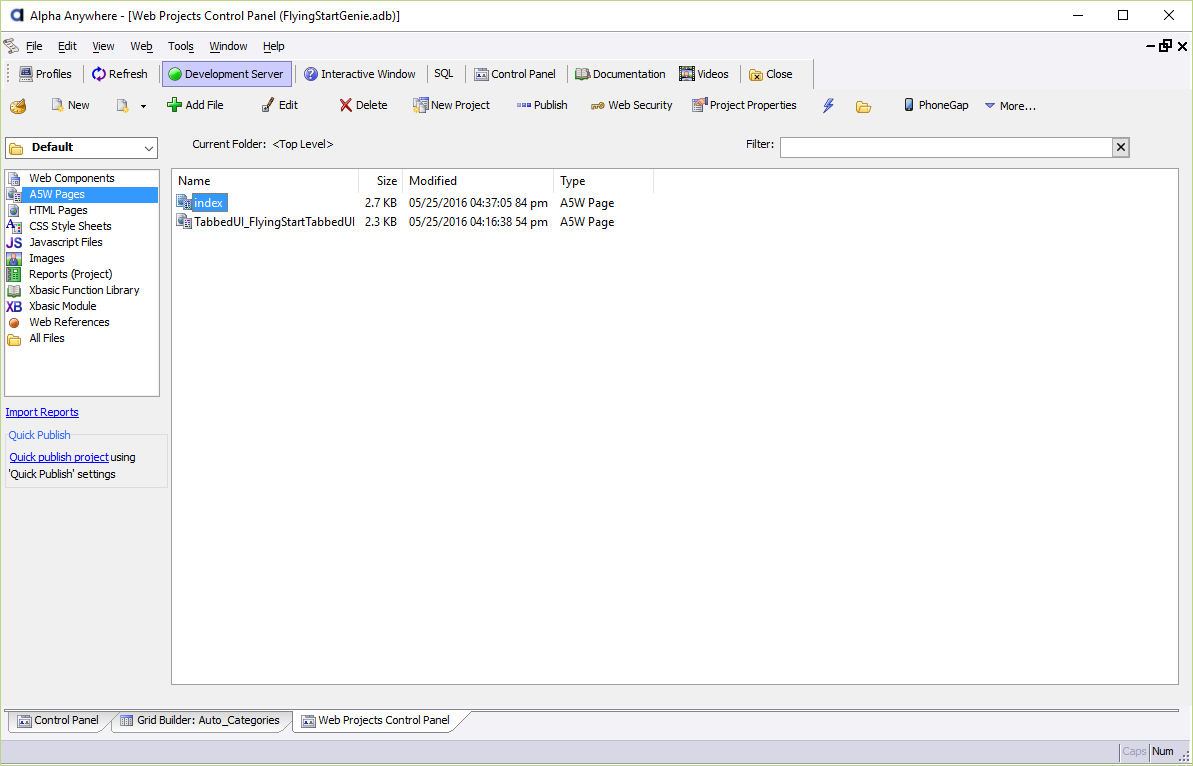This screenshot has width=1193, height=766.
Task: Toggle the Development Server button
Action: (227, 74)
